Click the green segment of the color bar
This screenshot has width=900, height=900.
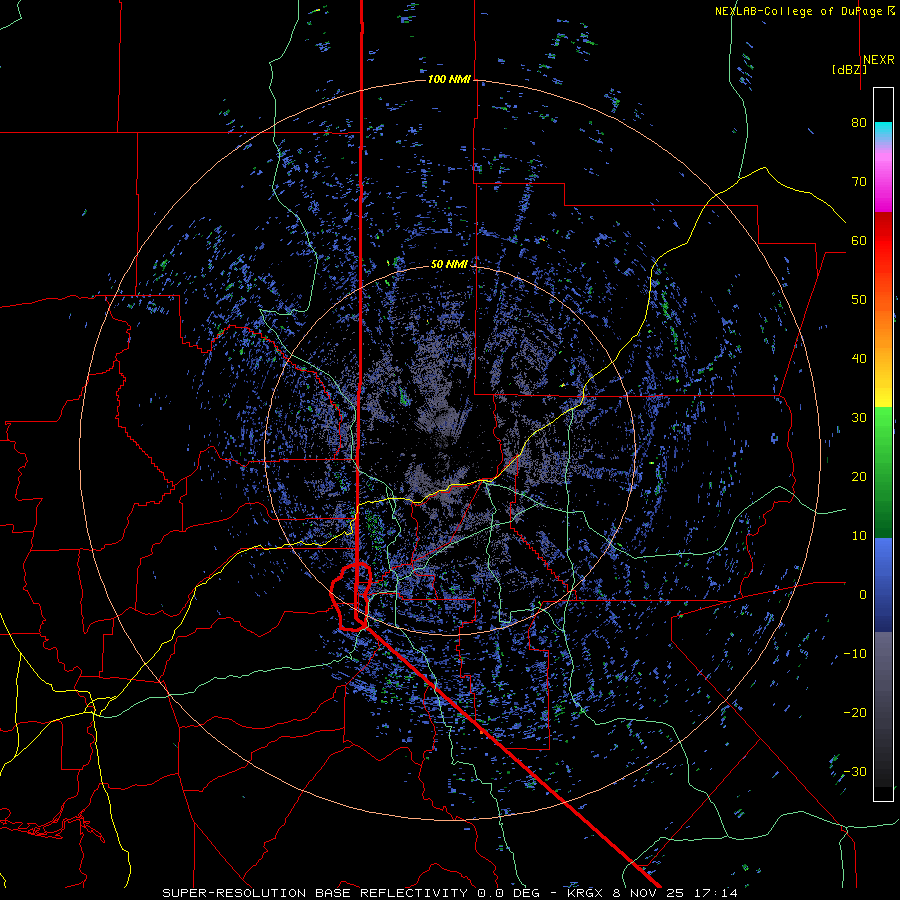[x=883, y=472]
